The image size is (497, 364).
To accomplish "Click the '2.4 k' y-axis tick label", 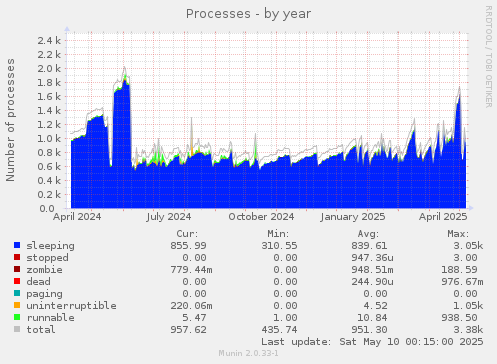I will [x=49, y=40].
